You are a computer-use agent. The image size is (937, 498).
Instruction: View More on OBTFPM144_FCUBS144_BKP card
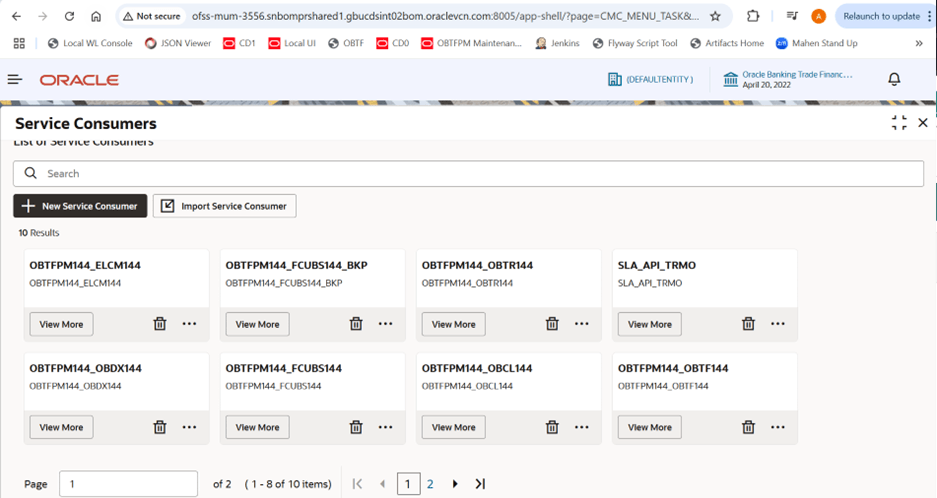coord(258,324)
